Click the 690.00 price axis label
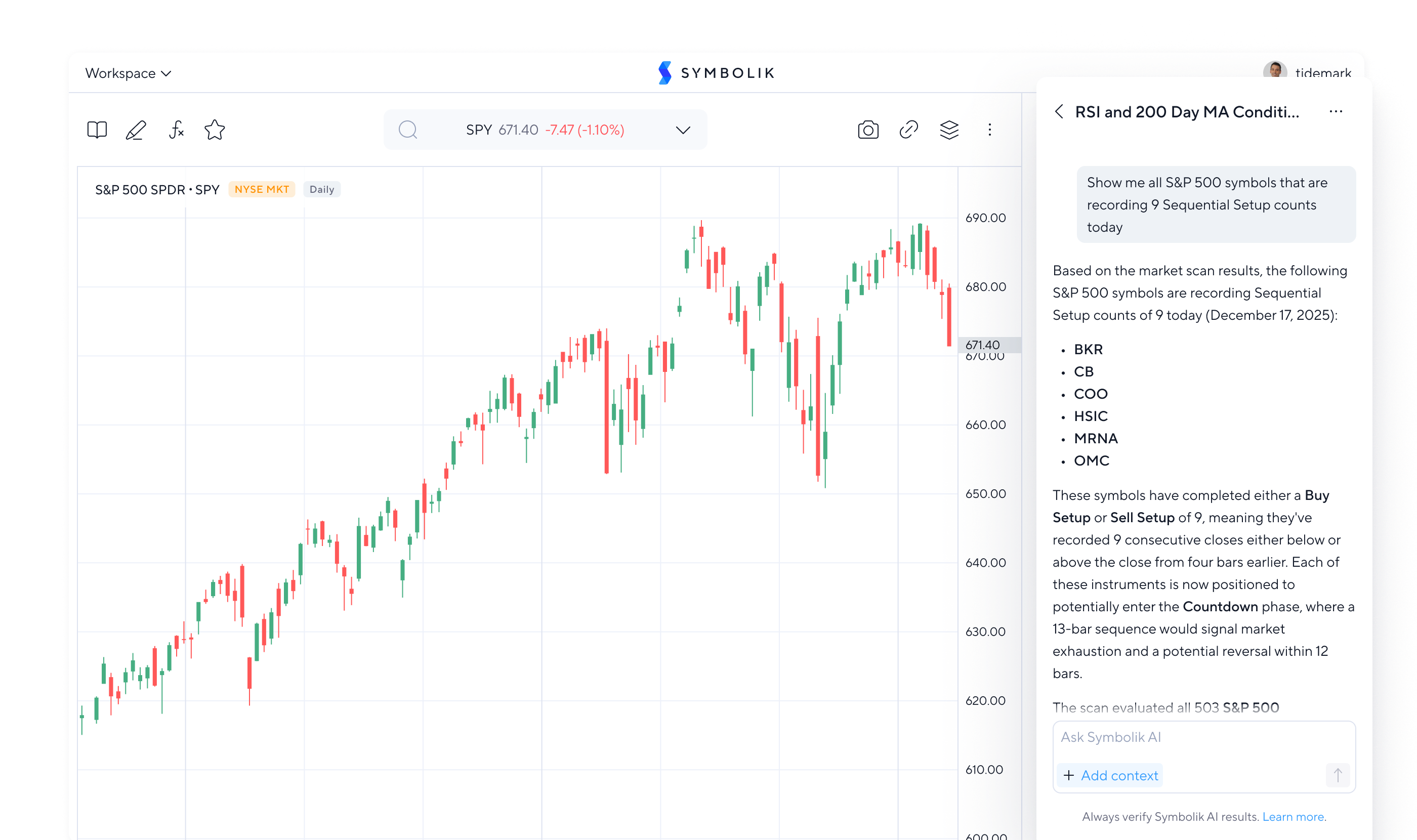Image resolution: width=1417 pixels, height=840 pixels. [986, 218]
